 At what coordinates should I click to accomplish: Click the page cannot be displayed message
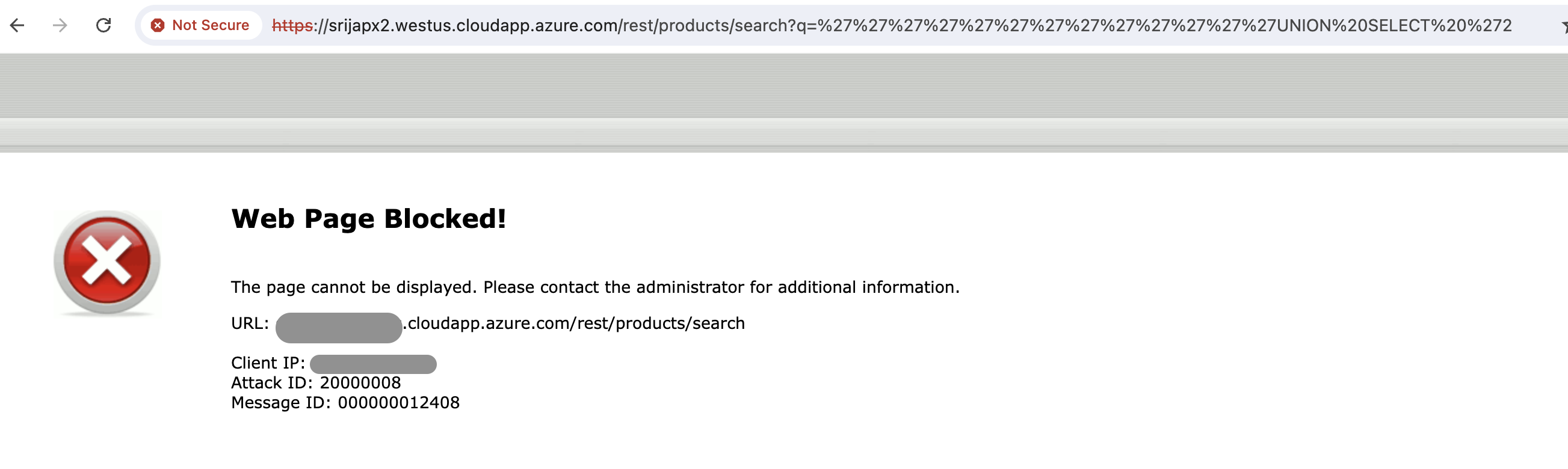pyautogui.click(x=594, y=287)
